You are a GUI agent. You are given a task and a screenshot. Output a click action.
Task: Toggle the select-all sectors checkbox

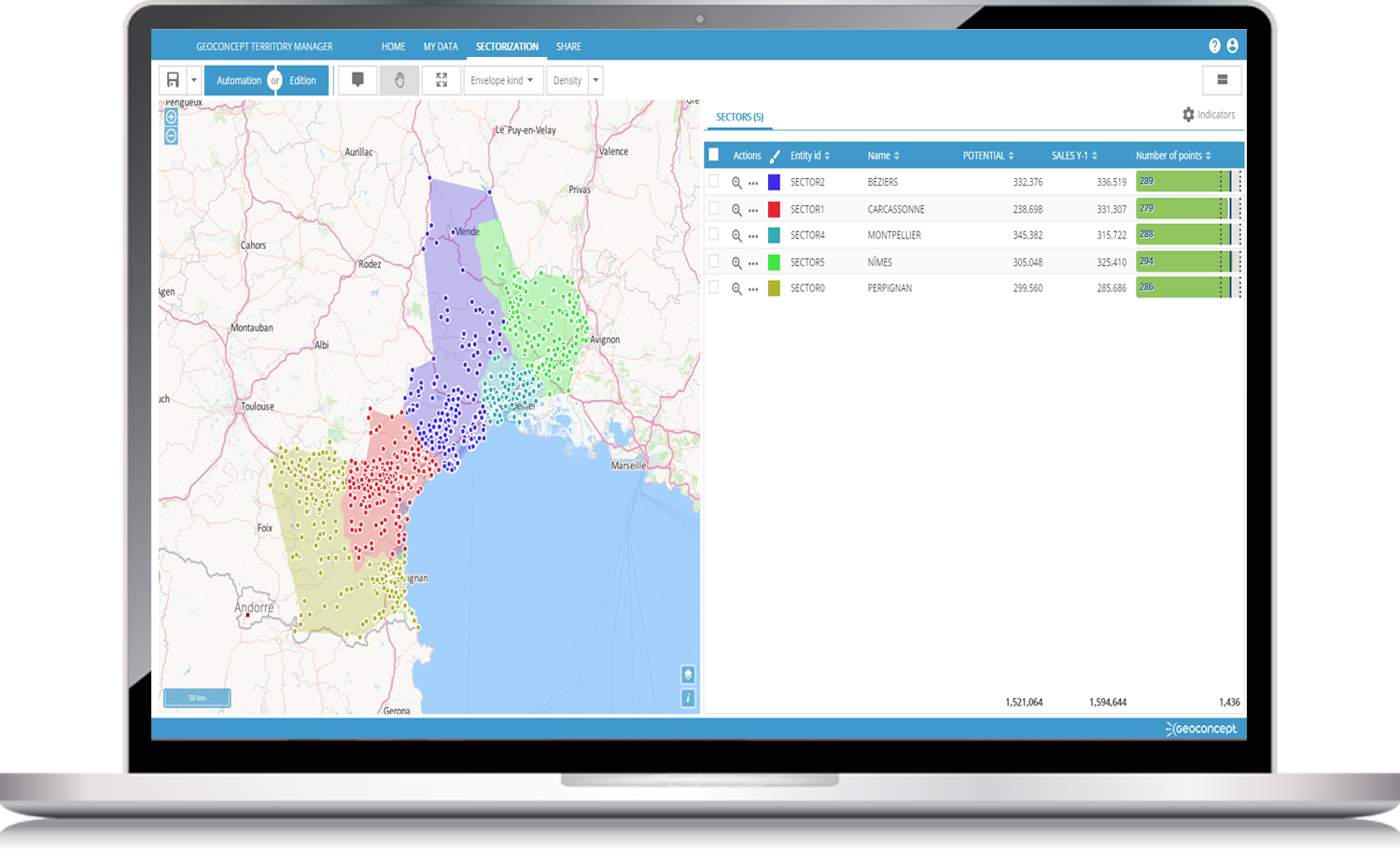pyautogui.click(x=714, y=155)
